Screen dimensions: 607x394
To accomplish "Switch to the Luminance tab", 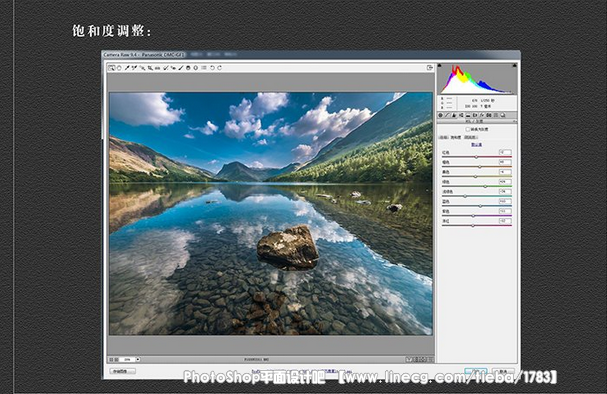I will (x=470, y=137).
